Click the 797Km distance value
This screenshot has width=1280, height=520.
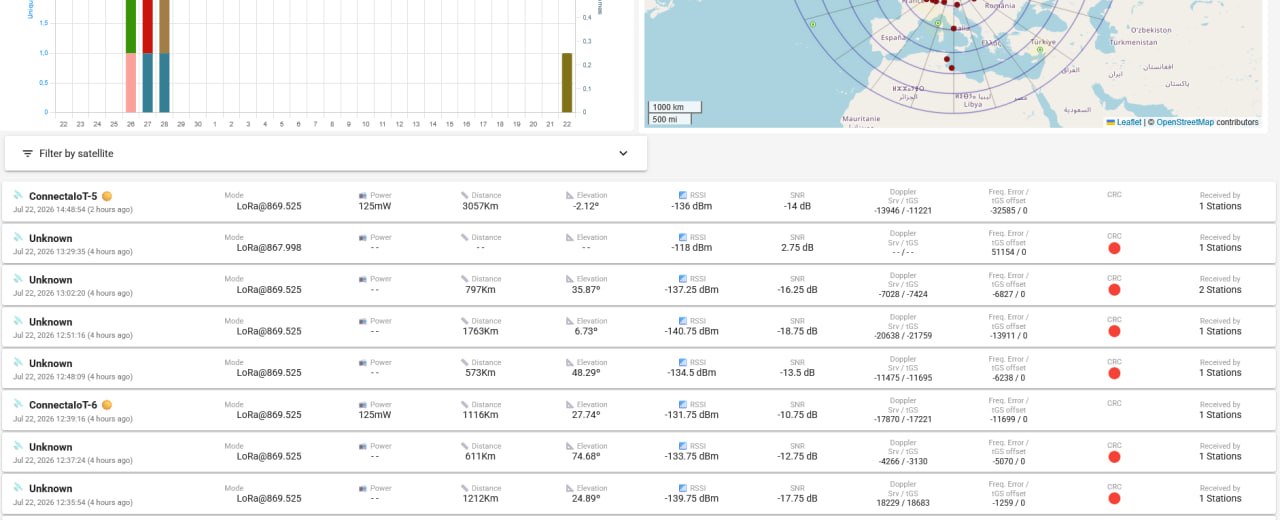[480, 290]
